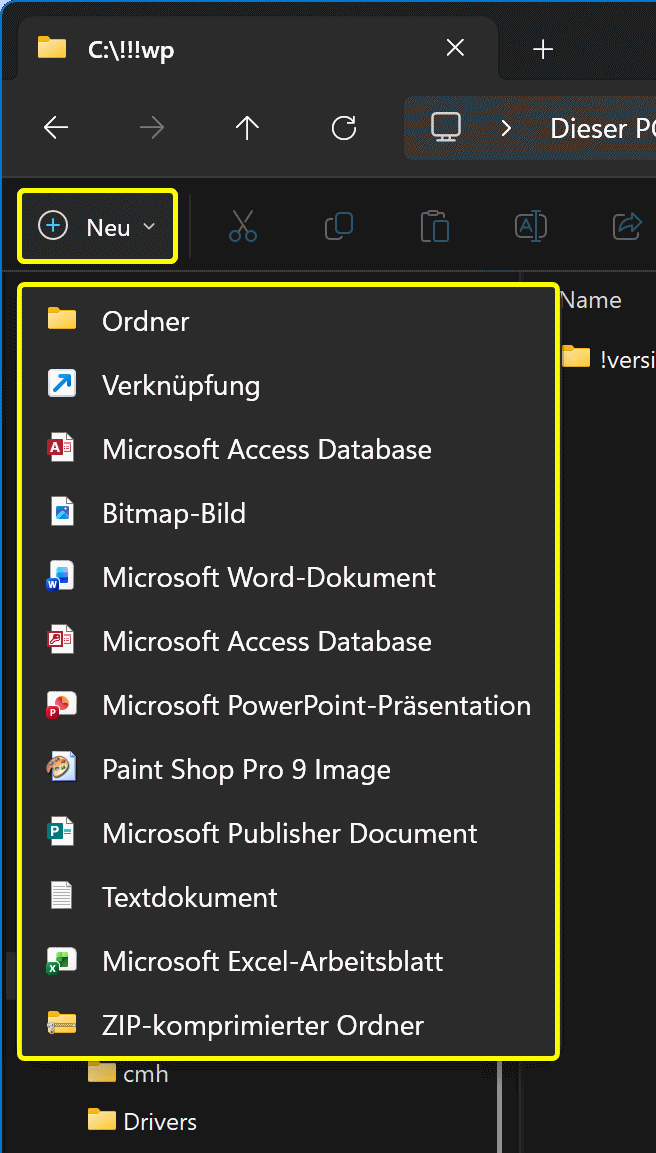Click the Name column header
656x1153 pixels.
592,300
